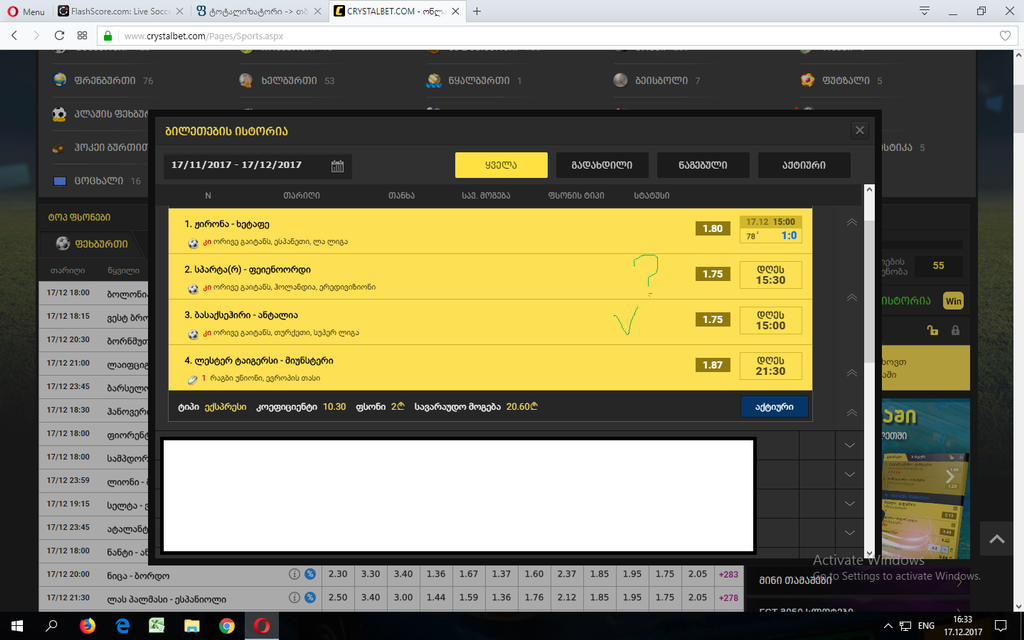Viewport: 1024px width, 640px height.
Task: Open the ფრენბურთი sports category
Action: 103,80
